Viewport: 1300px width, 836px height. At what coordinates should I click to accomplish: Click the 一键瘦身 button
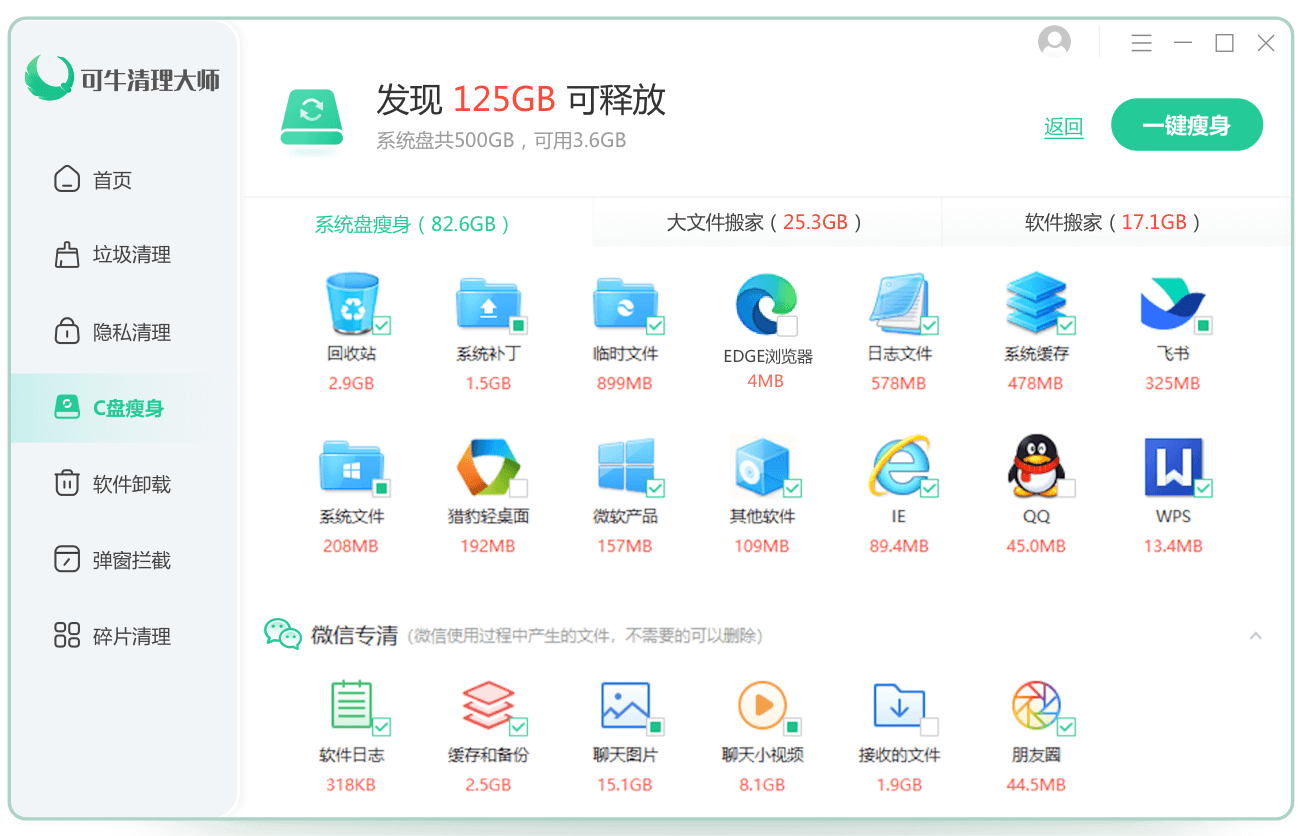(1187, 125)
